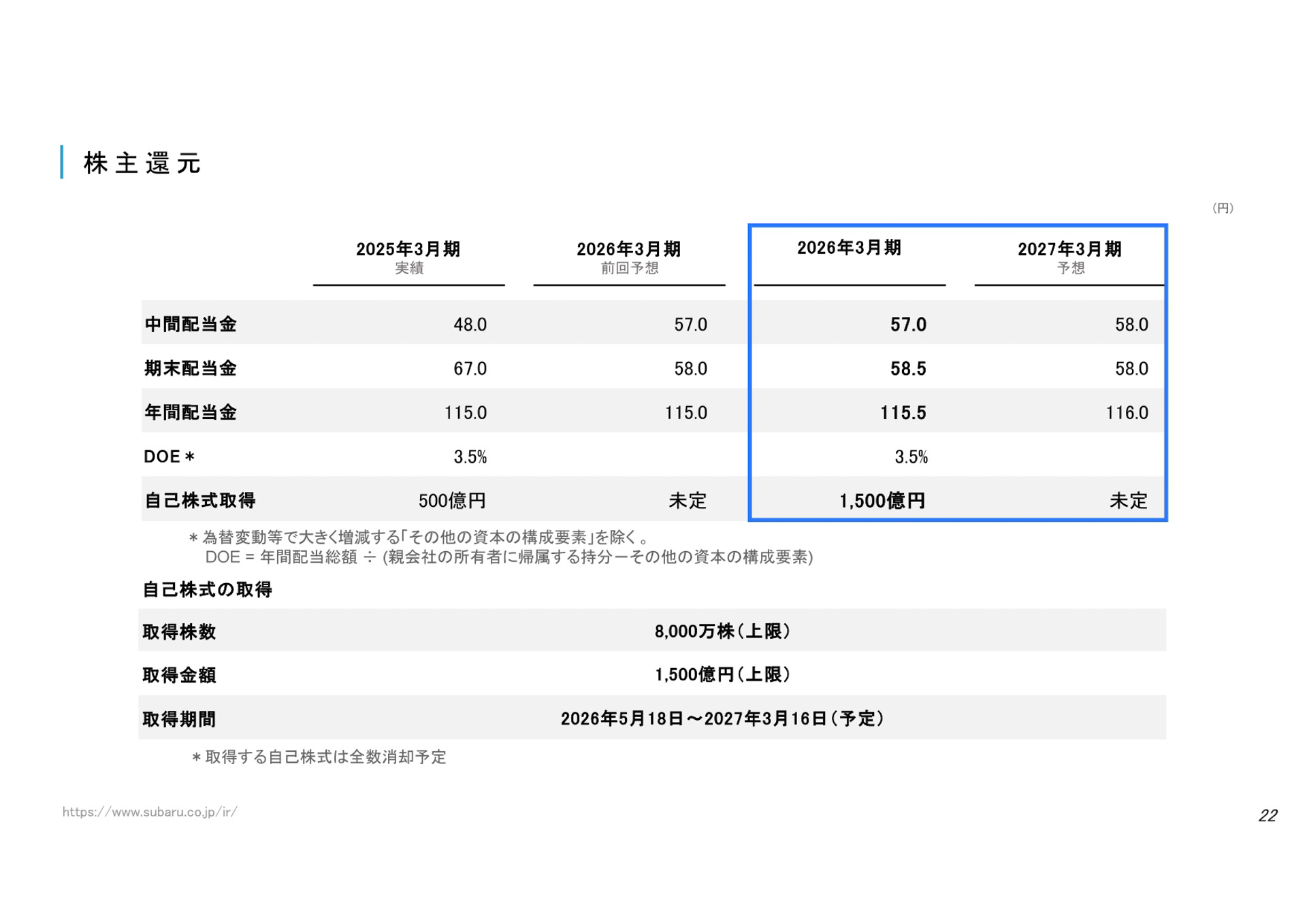Select the 取得金額 row label

coord(179,675)
